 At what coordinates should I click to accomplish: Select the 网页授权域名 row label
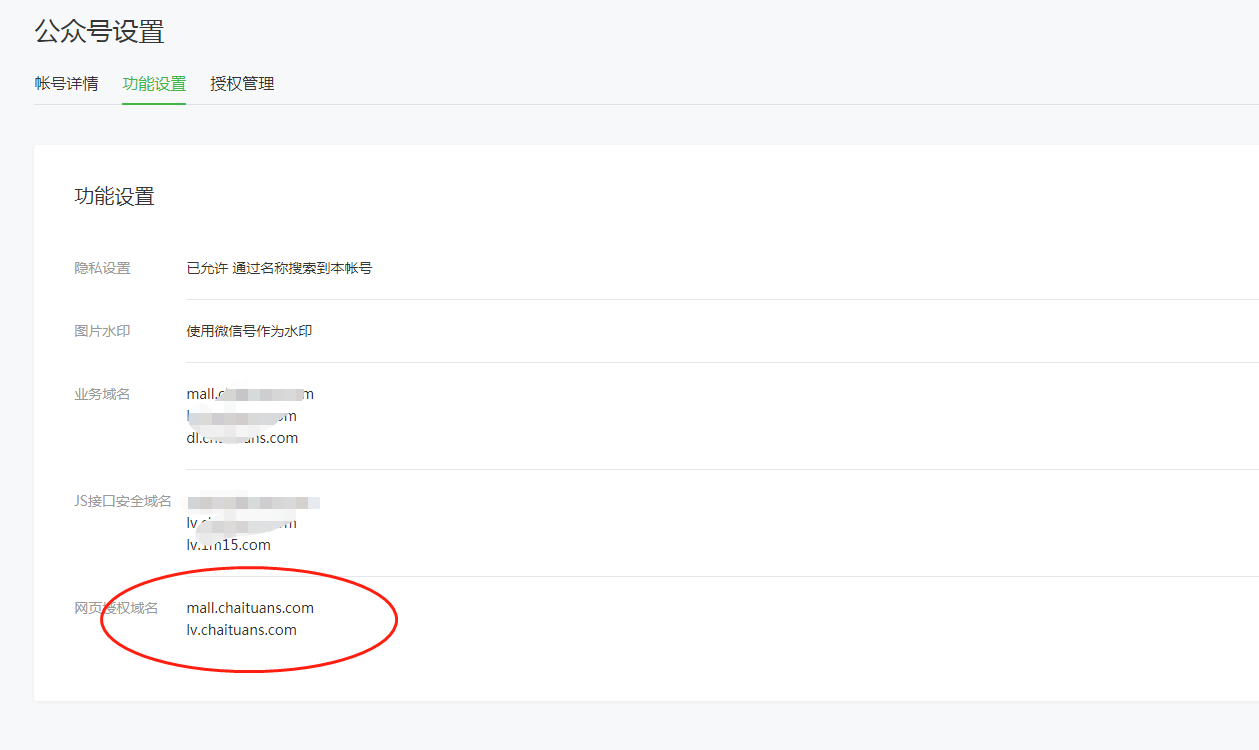116,608
